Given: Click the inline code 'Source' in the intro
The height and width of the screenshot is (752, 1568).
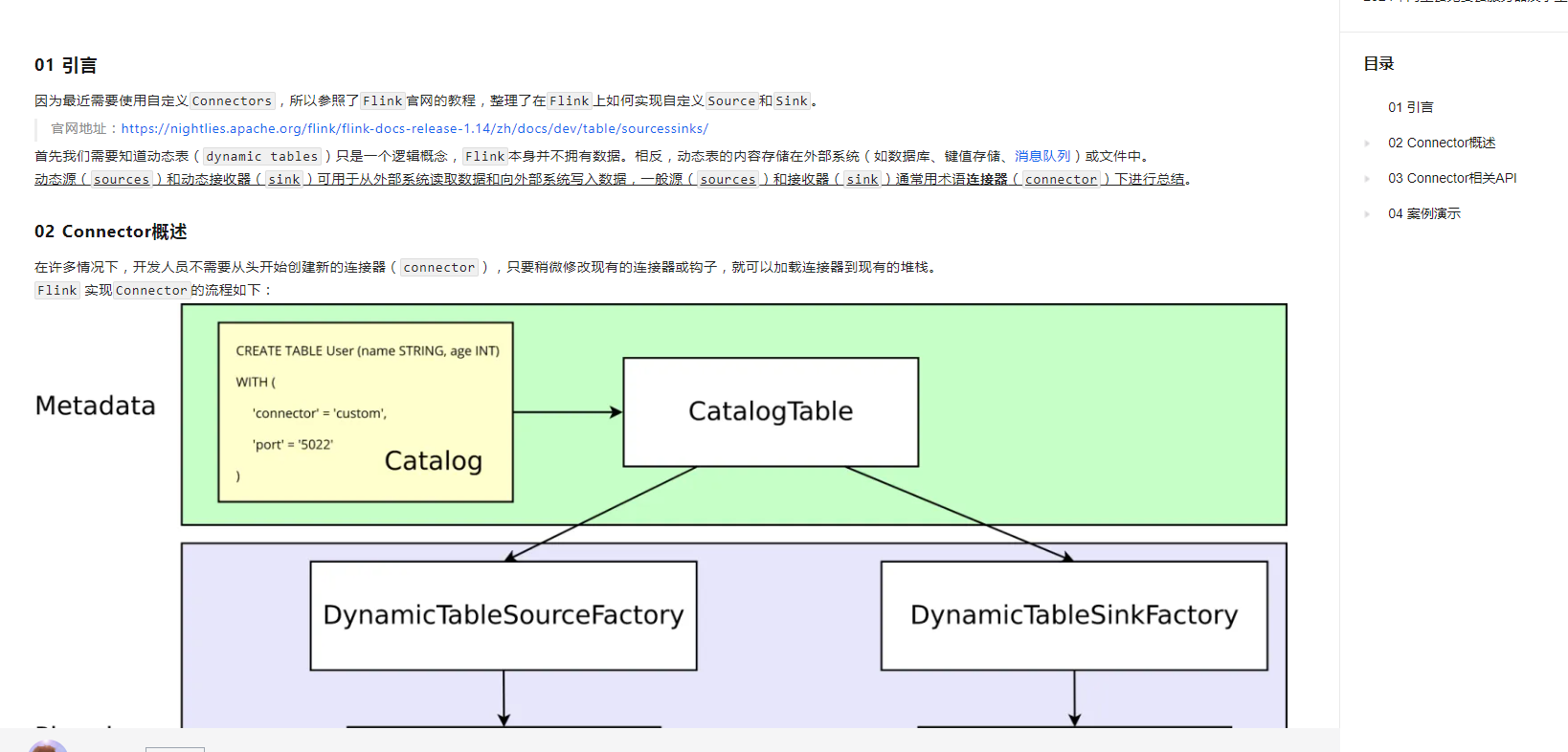Looking at the screenshot, I should 731,100.
